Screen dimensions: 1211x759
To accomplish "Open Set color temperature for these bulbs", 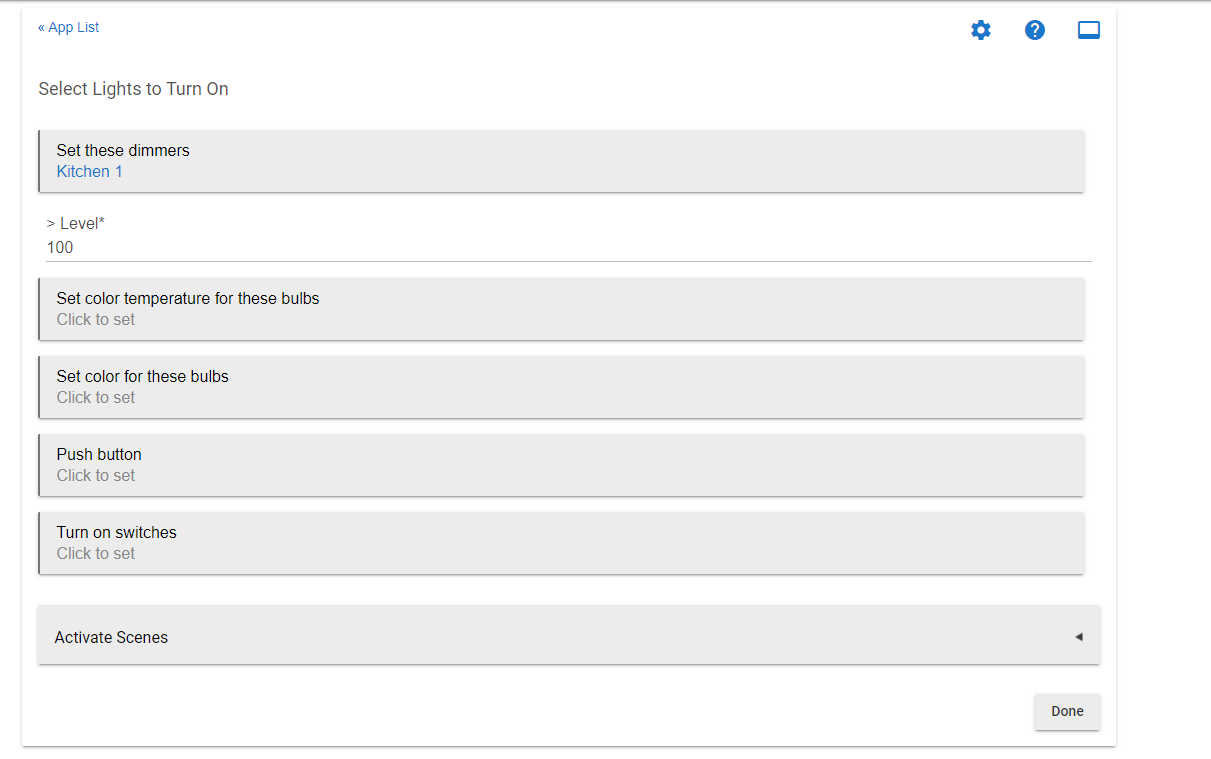I will pyautogui.click(x=561, y=309).
